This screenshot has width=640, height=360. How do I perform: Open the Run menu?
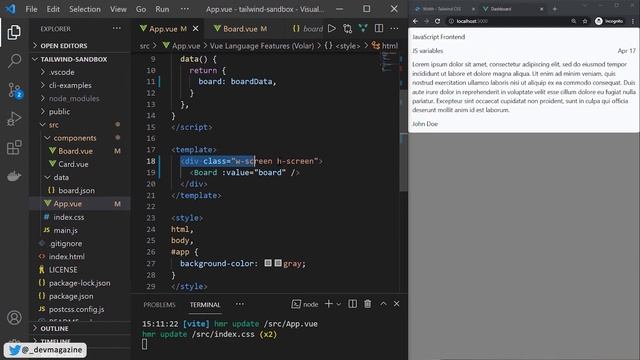(x=162, y=9)
